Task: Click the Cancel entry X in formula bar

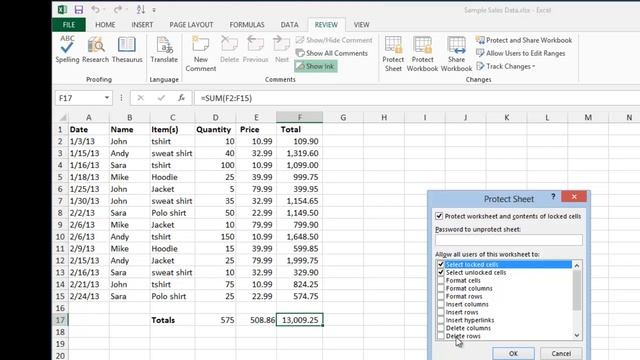Action: pos(140,98)
